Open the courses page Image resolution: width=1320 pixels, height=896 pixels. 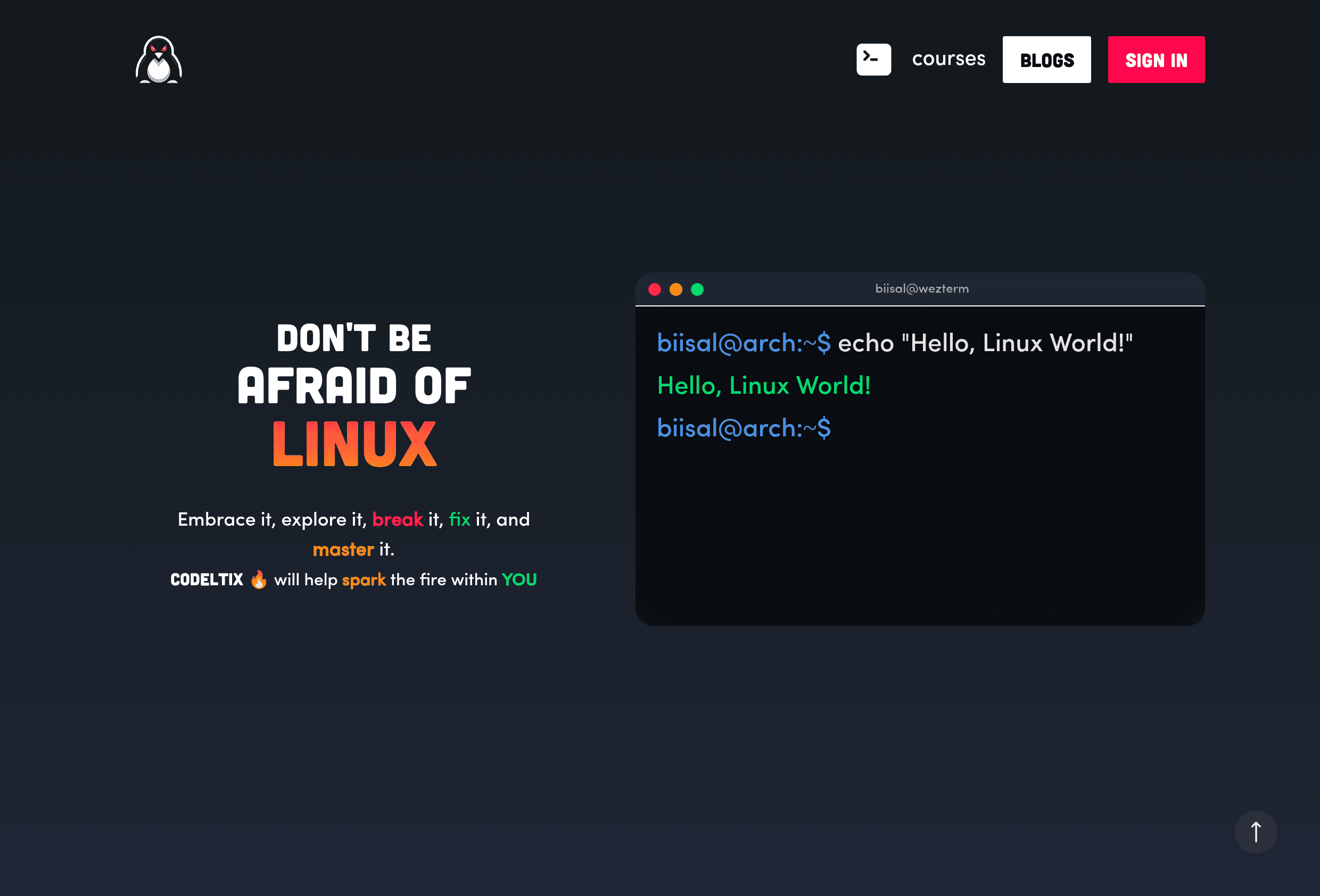(948, 59)
